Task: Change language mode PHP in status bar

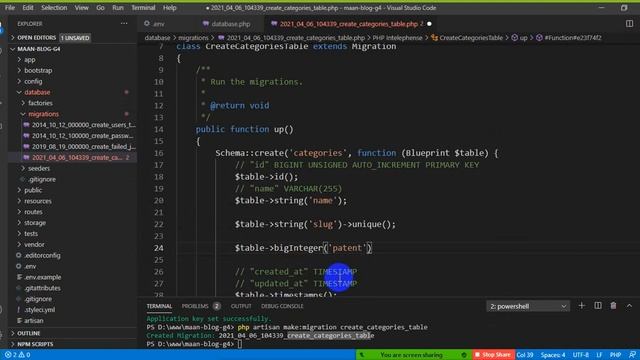Action: 615,355
